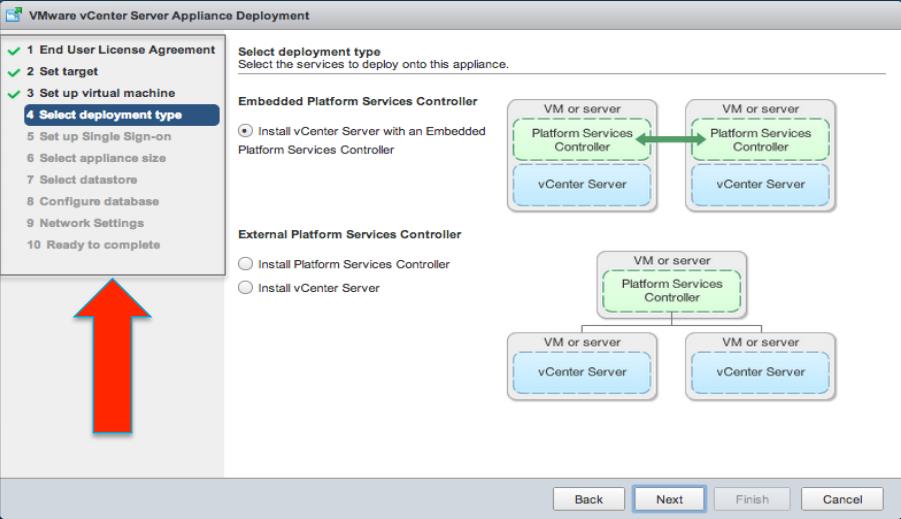The image size is (901, 519).
Task: Go to step 3 Set up virtual machine
Action: point(101,93)
